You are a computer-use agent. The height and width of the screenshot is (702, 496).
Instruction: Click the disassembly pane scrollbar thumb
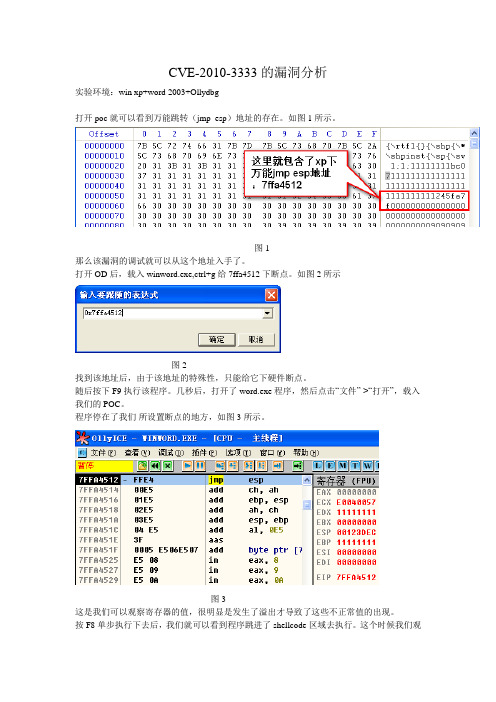pos(307,505)
